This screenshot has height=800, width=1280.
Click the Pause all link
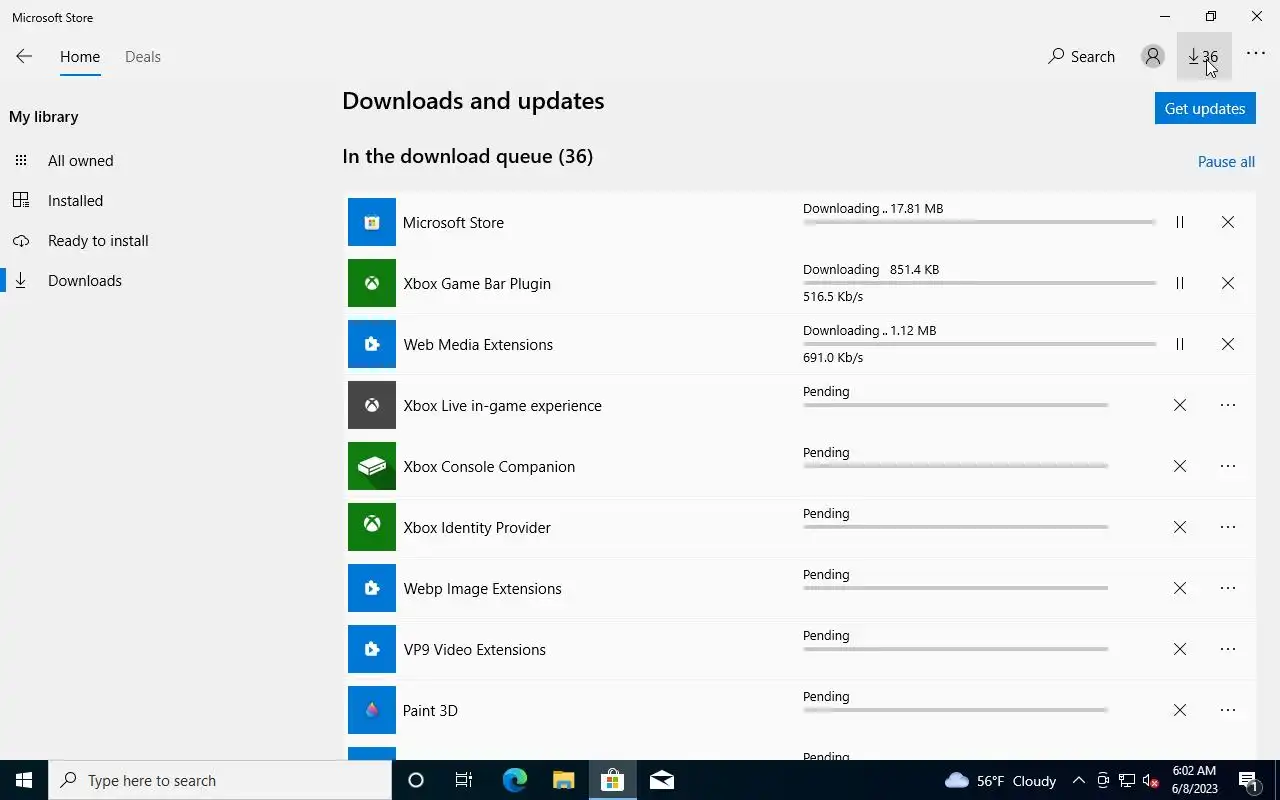coord(1226,162)
